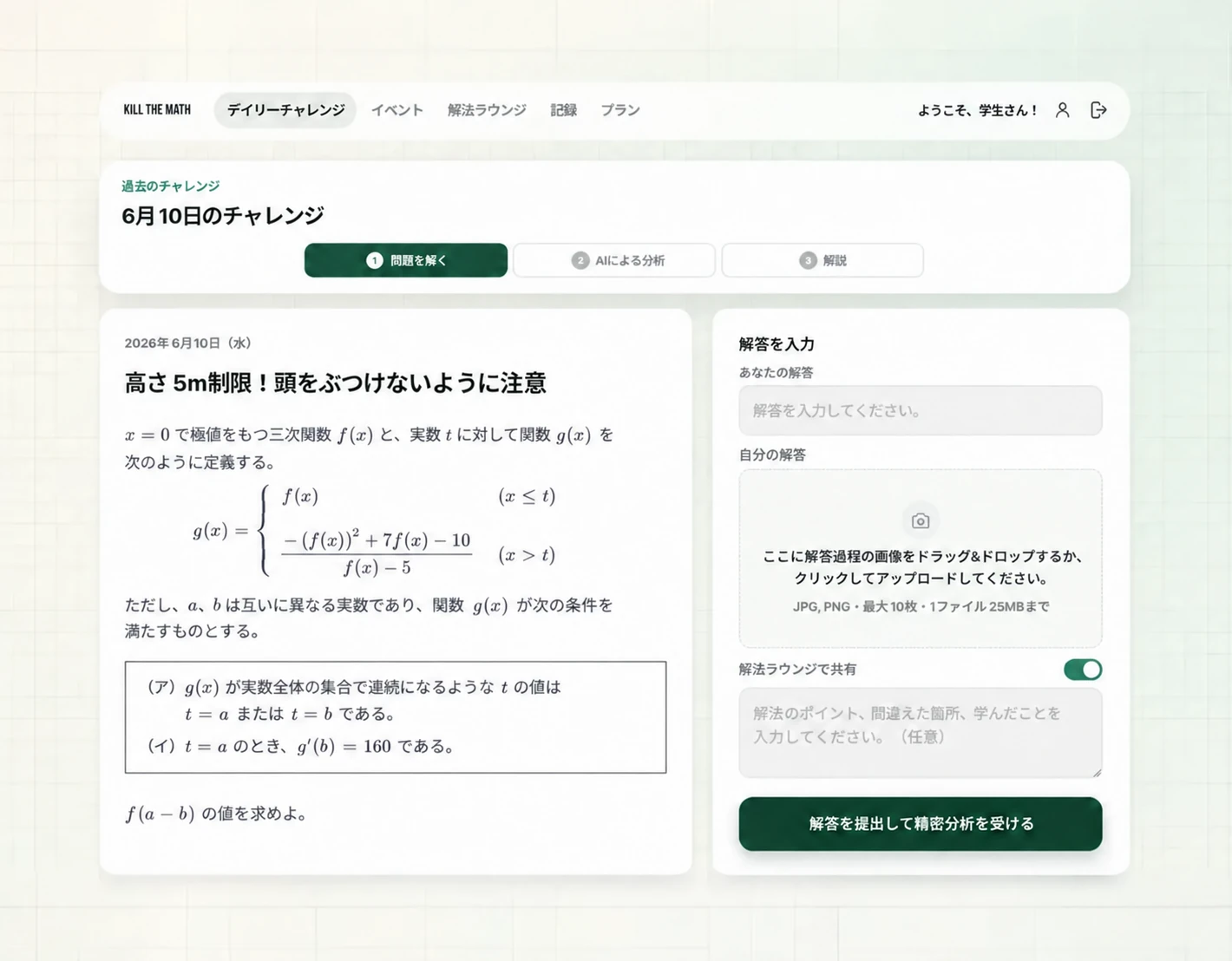Click the 過去のチャレンジ link
1232x961 pixels.
point(171,186)
